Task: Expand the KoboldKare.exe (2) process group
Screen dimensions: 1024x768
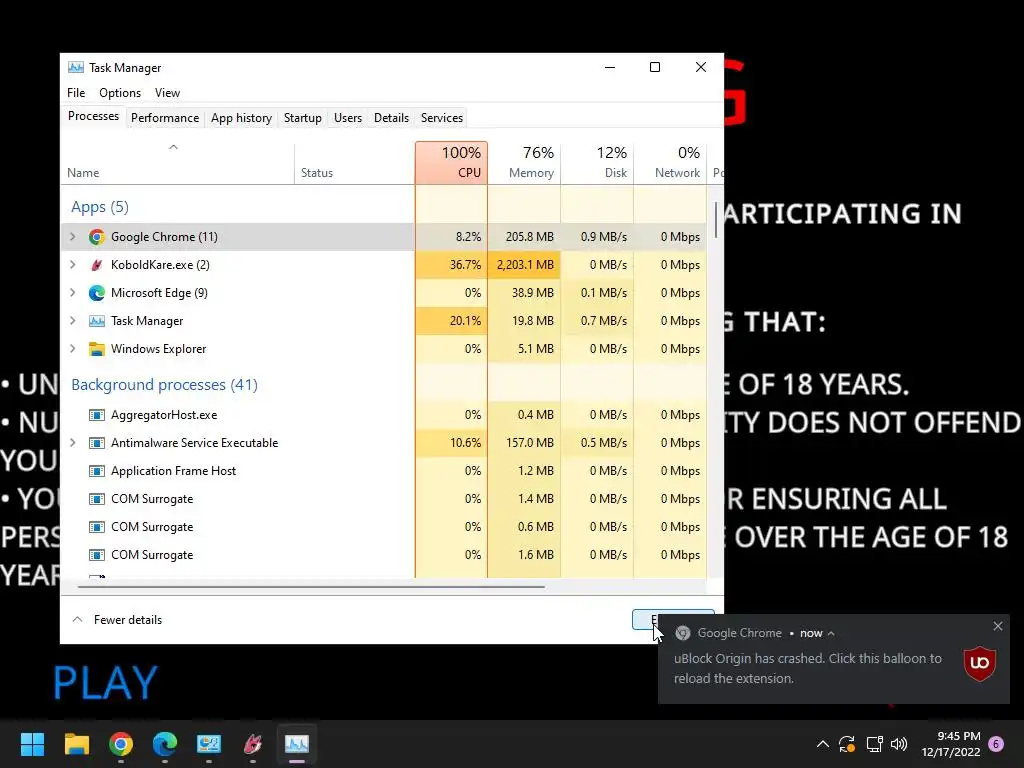Action: 72,265
